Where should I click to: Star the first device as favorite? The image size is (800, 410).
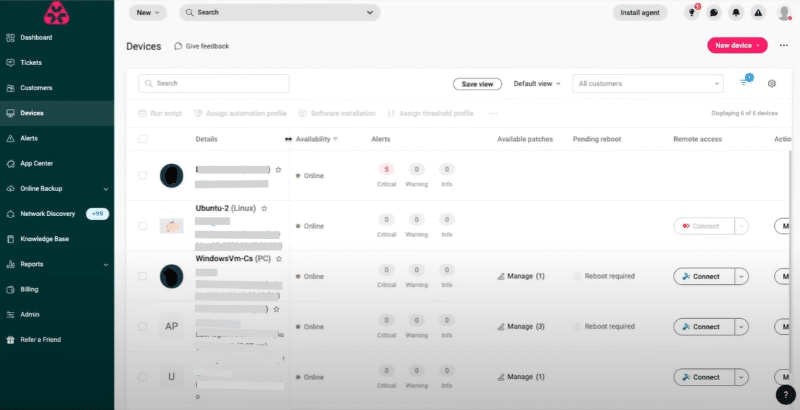click(x=278, y=170)
